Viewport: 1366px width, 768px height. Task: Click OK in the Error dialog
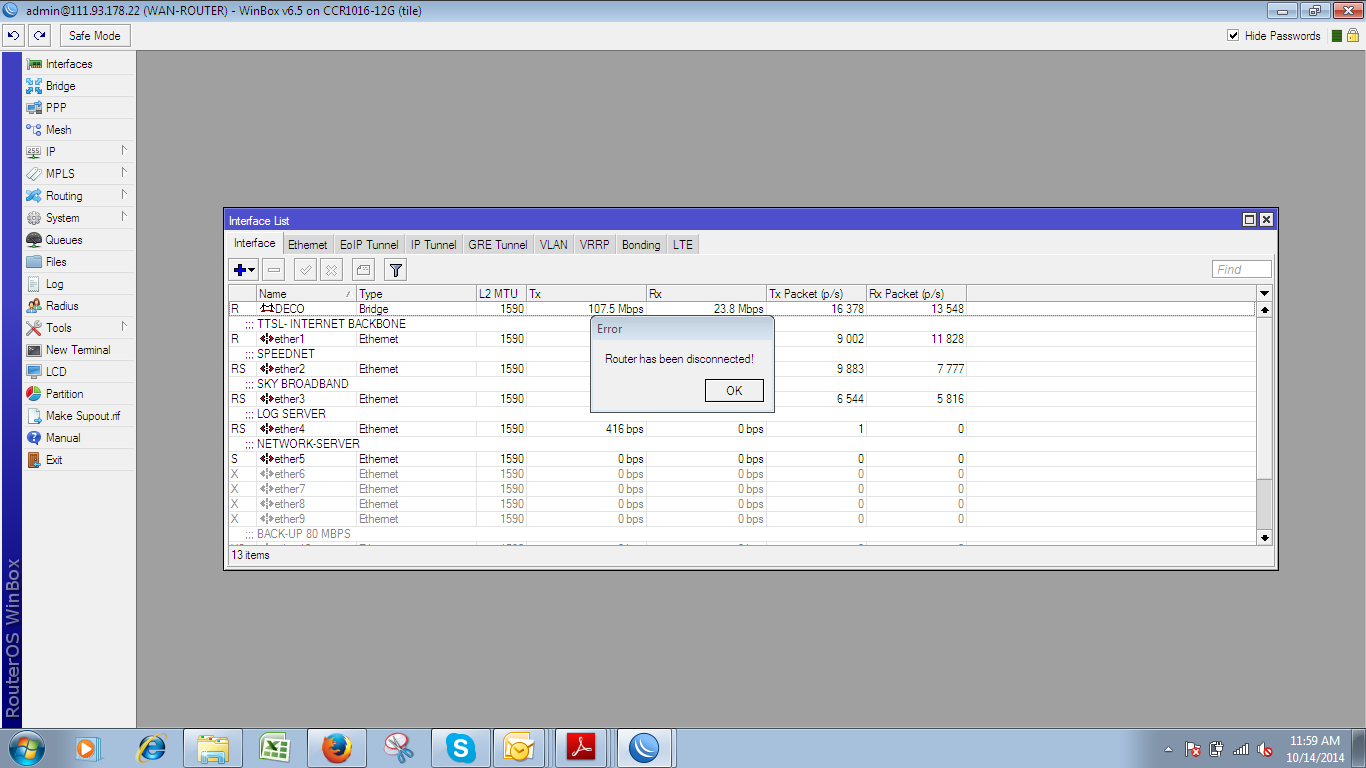(x=734, y=391)
